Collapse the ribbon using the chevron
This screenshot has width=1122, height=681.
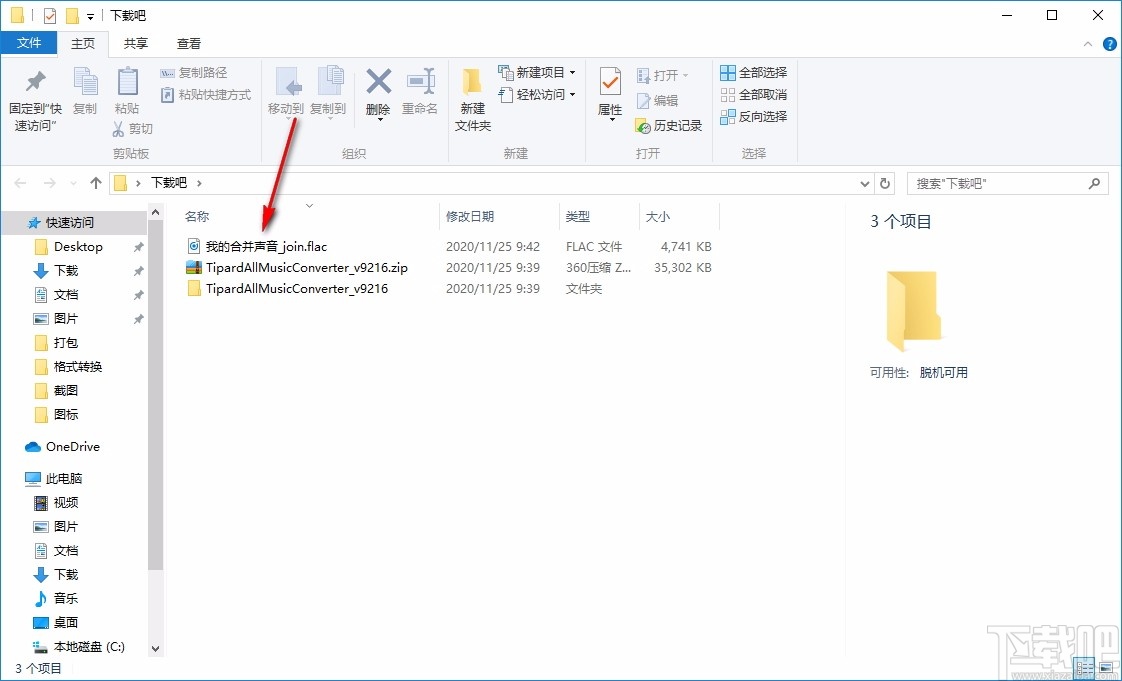pyautogui.click(x=1087, y=43)
